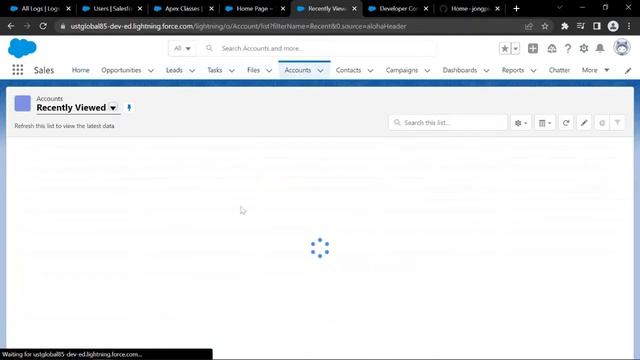Viewport: 640px width, 360px height.
Task: Open the Files nav tab
Action: pos(253,70)
